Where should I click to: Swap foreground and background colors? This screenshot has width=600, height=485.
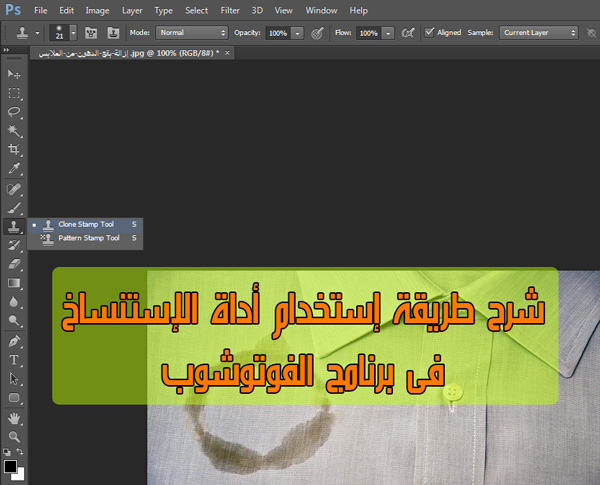coord(20,452)
